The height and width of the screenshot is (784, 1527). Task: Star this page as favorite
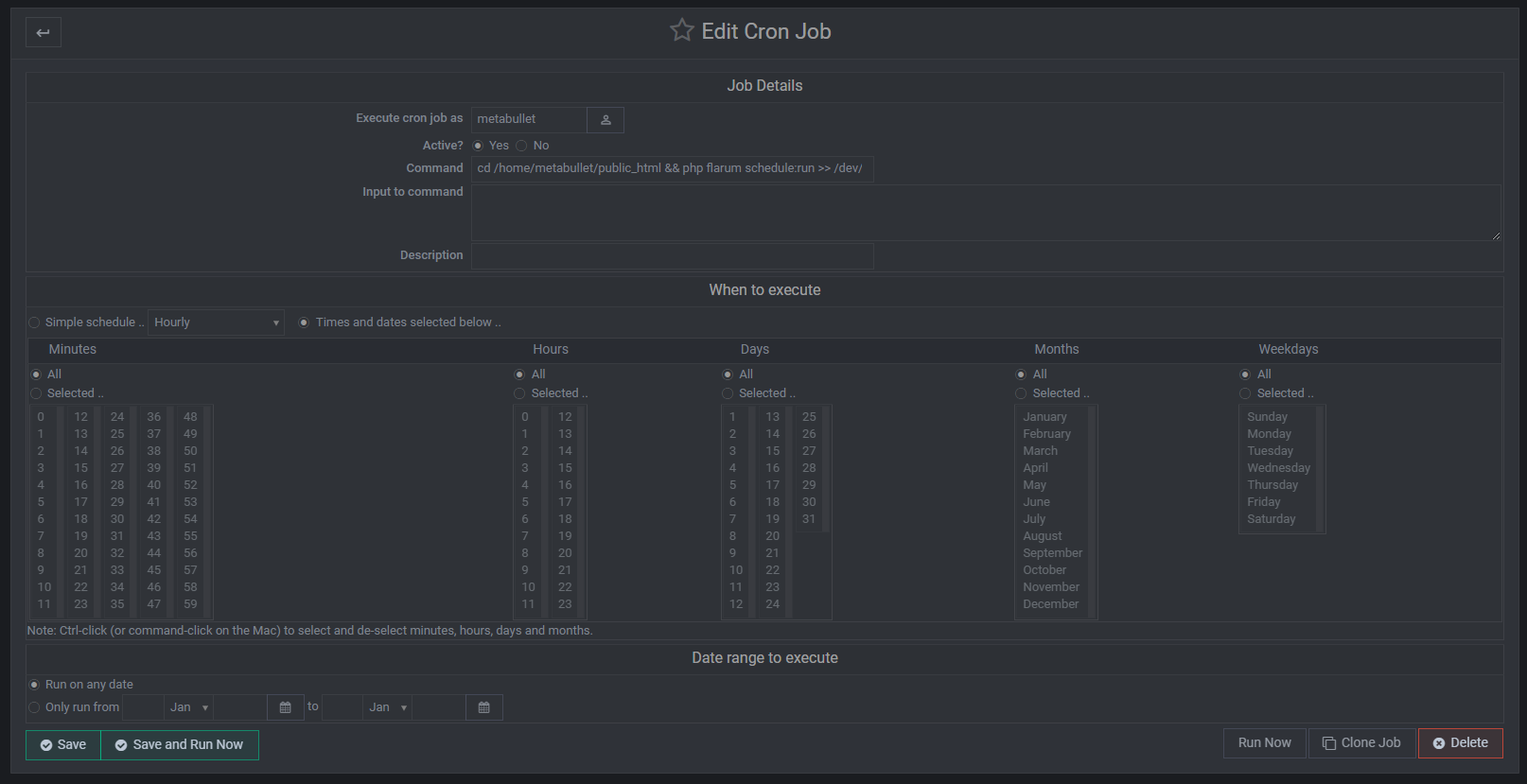(x=681, y=30)
